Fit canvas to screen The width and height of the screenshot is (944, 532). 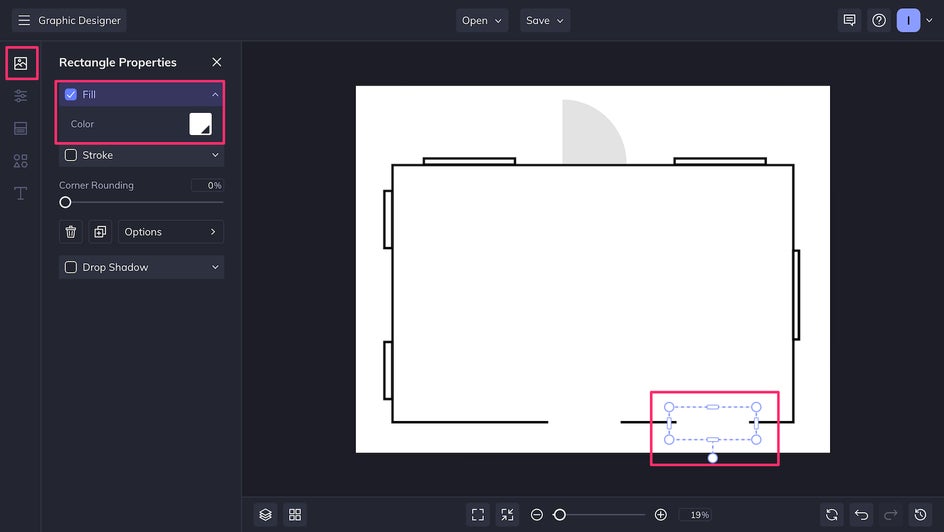pyautogui.click(x=478, y=515)
